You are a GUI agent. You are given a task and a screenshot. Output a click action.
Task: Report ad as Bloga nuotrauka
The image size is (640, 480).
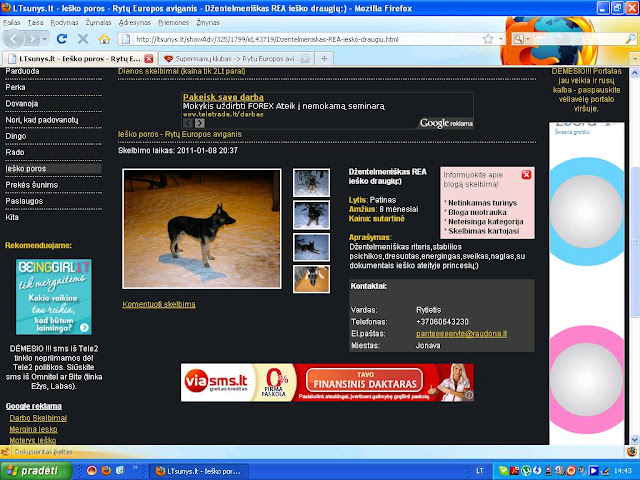point(477,212)
